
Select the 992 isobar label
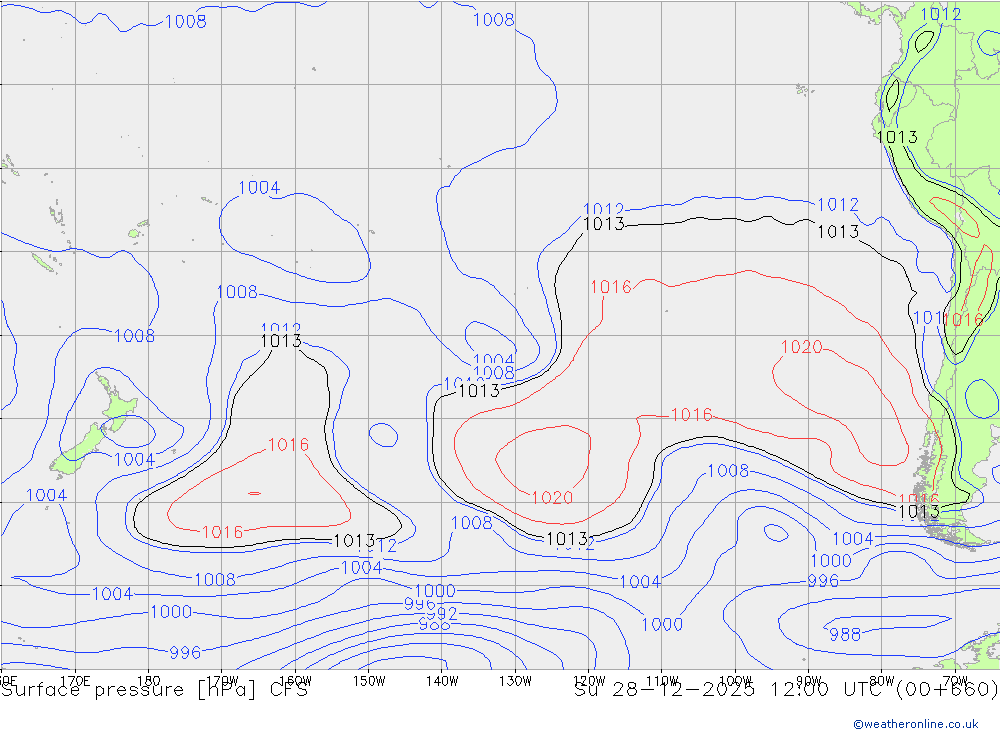tap(441, 614)
